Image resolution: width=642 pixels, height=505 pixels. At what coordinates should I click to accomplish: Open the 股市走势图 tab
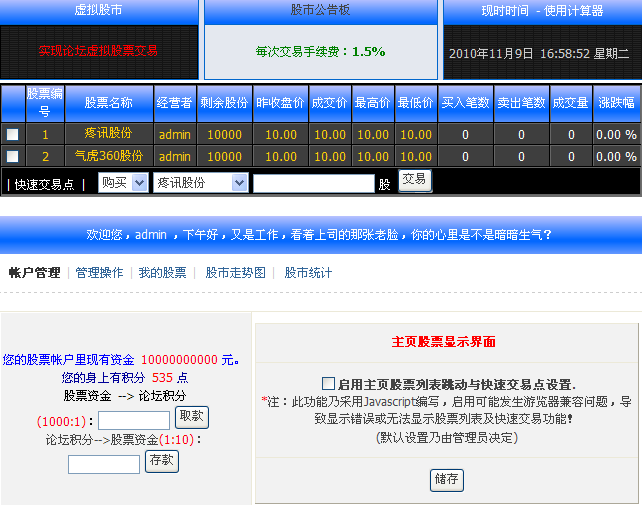pos(235,273)
